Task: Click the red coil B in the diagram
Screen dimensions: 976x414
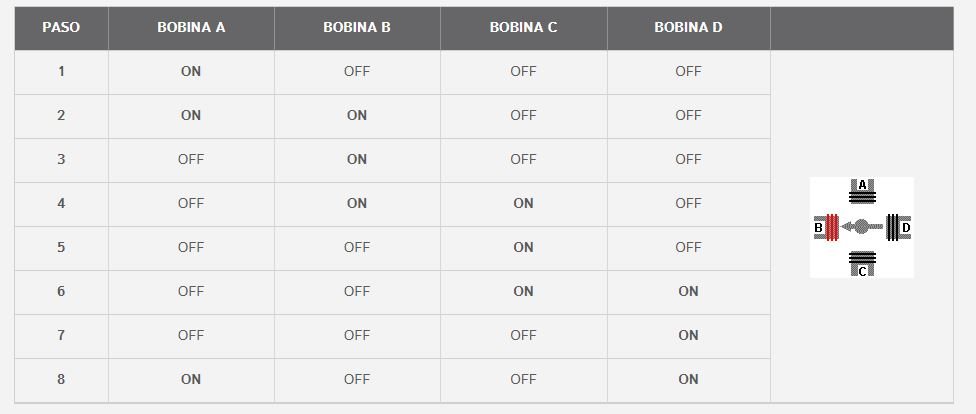Action: click(831, 227)
